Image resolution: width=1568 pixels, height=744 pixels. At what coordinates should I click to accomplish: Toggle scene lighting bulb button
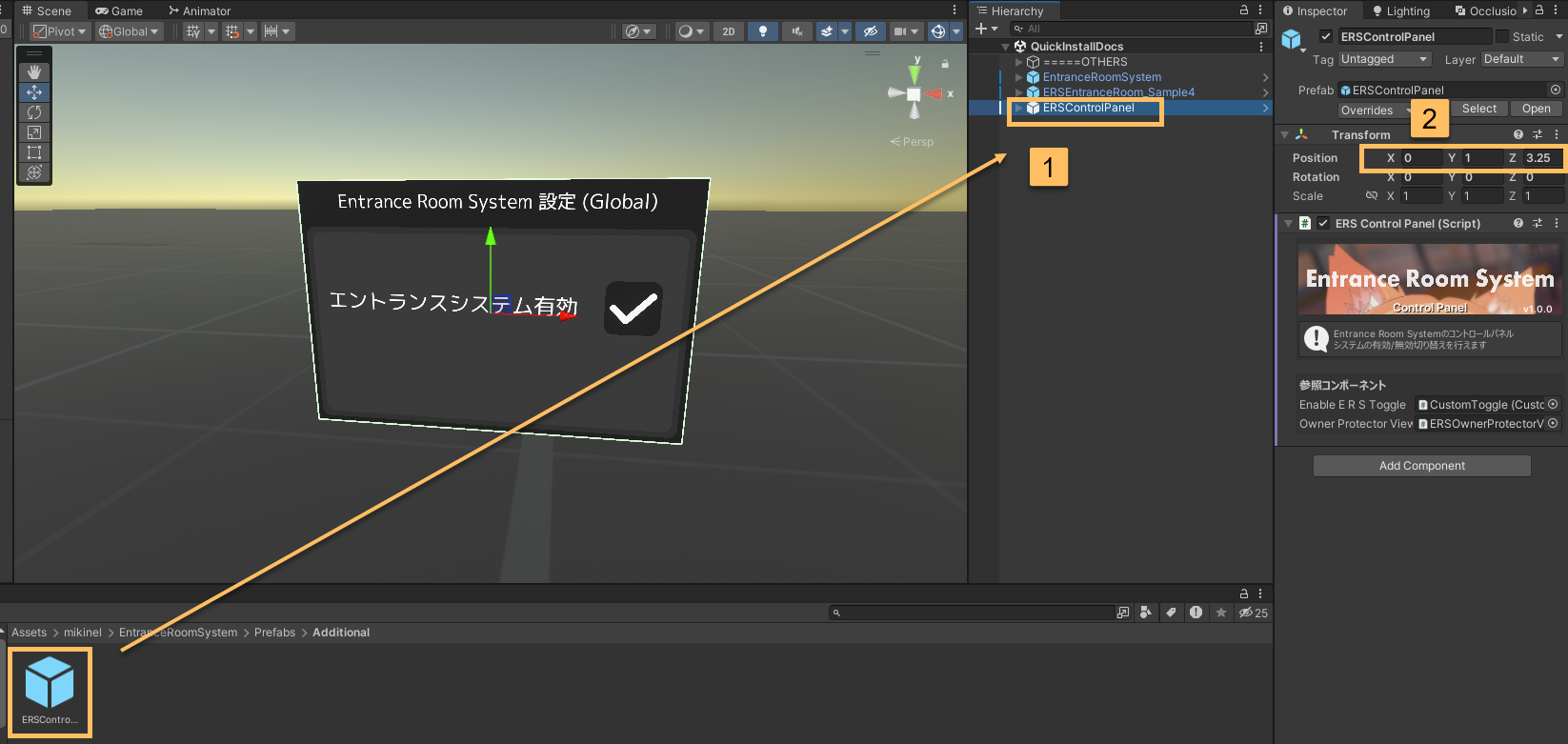pos(762,31)
